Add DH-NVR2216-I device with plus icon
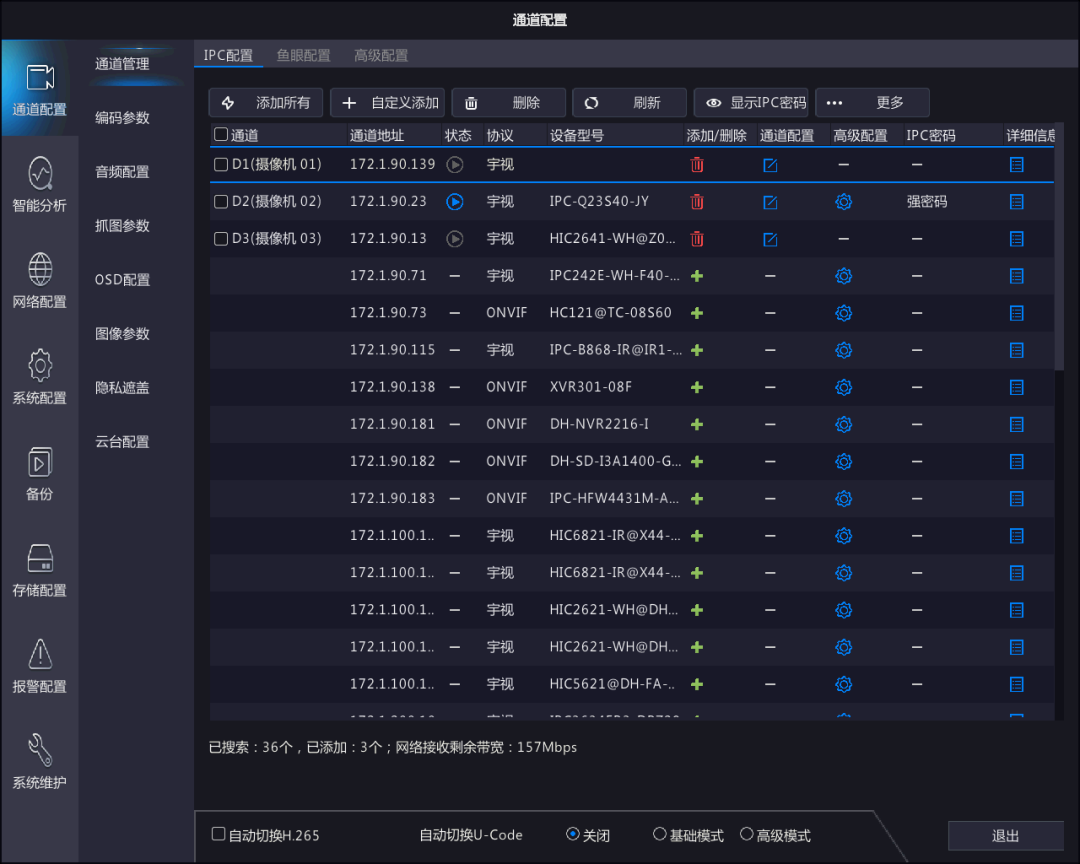 coord(697,425)
